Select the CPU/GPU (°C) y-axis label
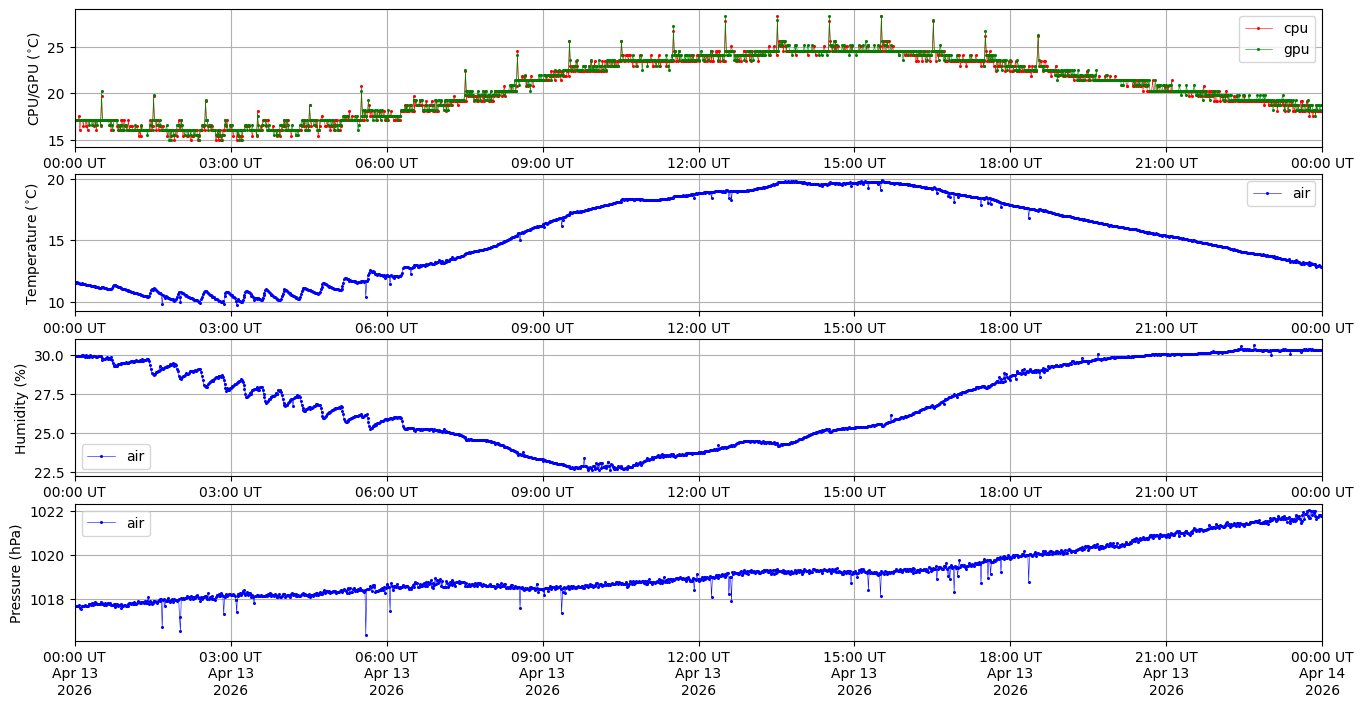This screenshot has width=1363, height=707. coord(34,79)
